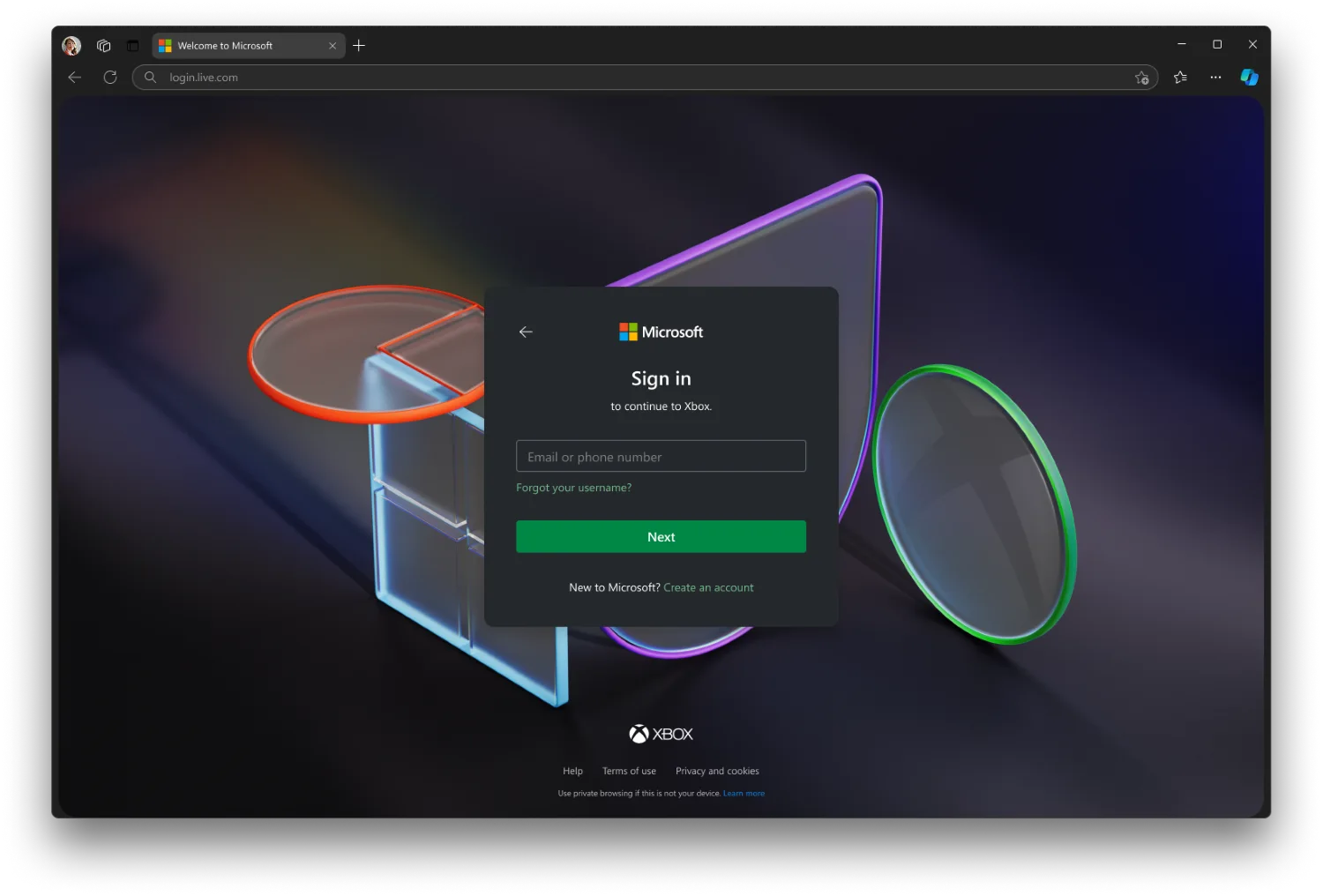Click the login.live.com address bar
Viewport: 1323px width, 896px height.
click(x=617, y=78)
